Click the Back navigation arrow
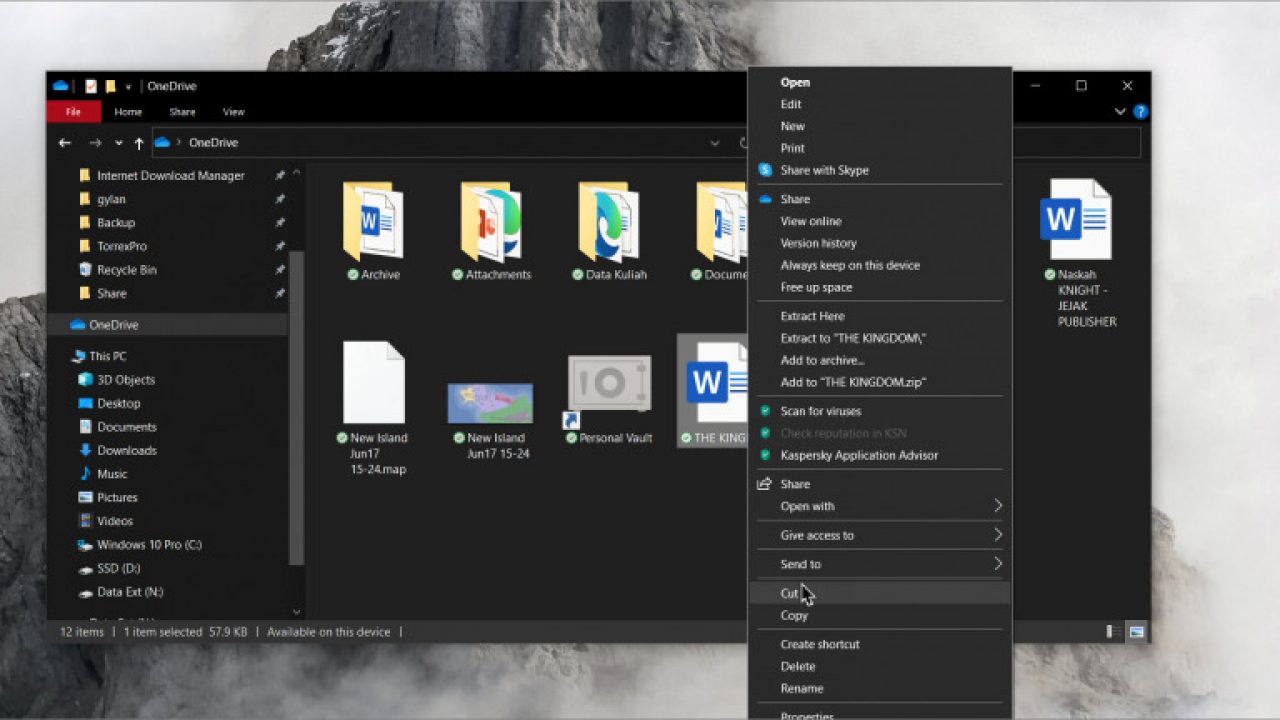Image resolution: width=1280 pixels, height=720 pixels. point(65,143)
